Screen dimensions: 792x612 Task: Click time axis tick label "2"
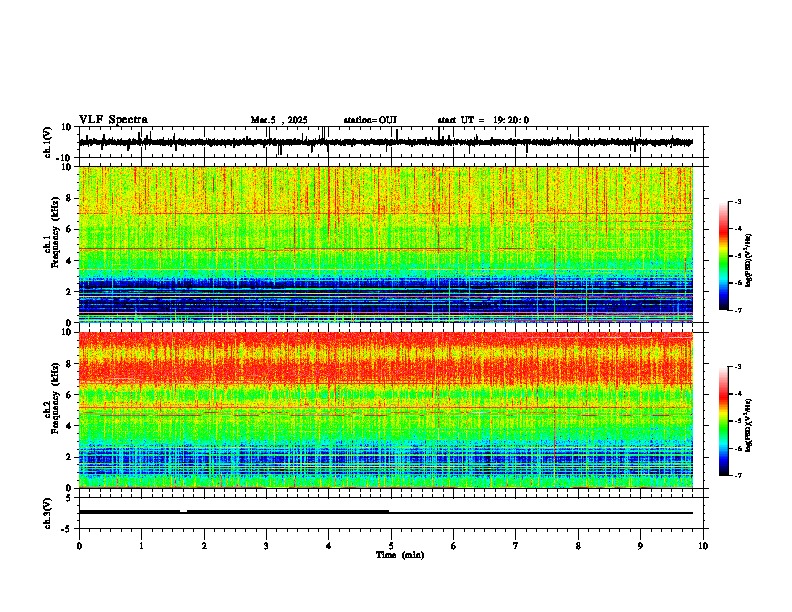click(204, 546)
